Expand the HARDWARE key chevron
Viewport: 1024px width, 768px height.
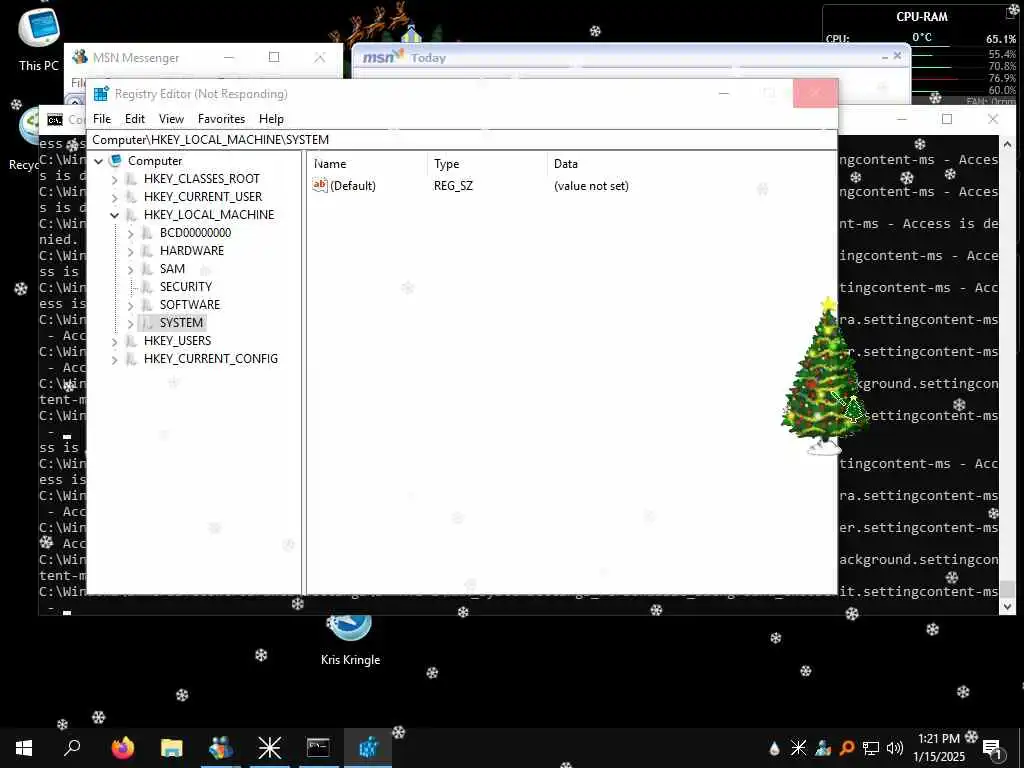click(130, 251)
